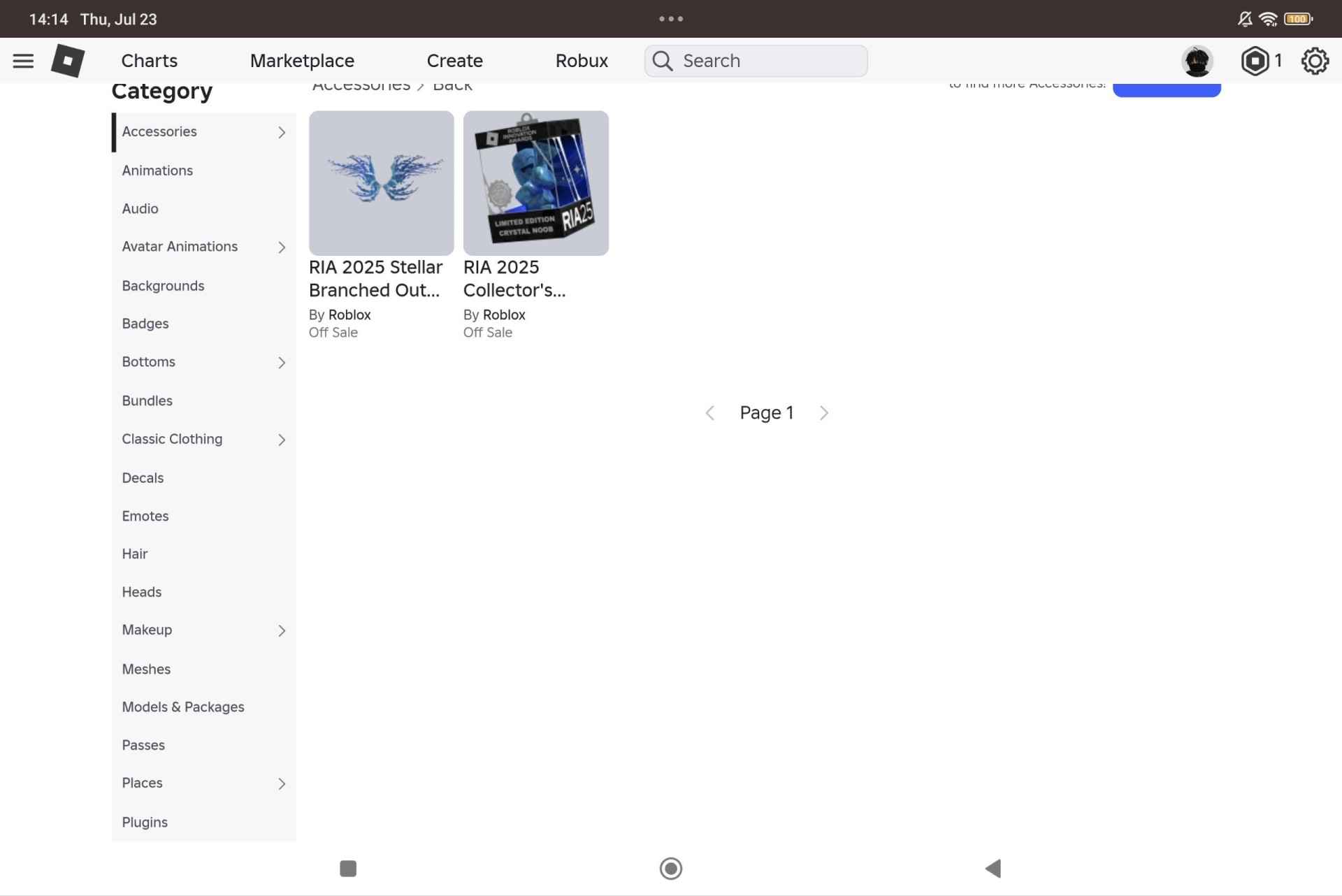Open the Charts tab
Image resolution: width=1342 pixels, height=896 pixels.
click(149, 61)
